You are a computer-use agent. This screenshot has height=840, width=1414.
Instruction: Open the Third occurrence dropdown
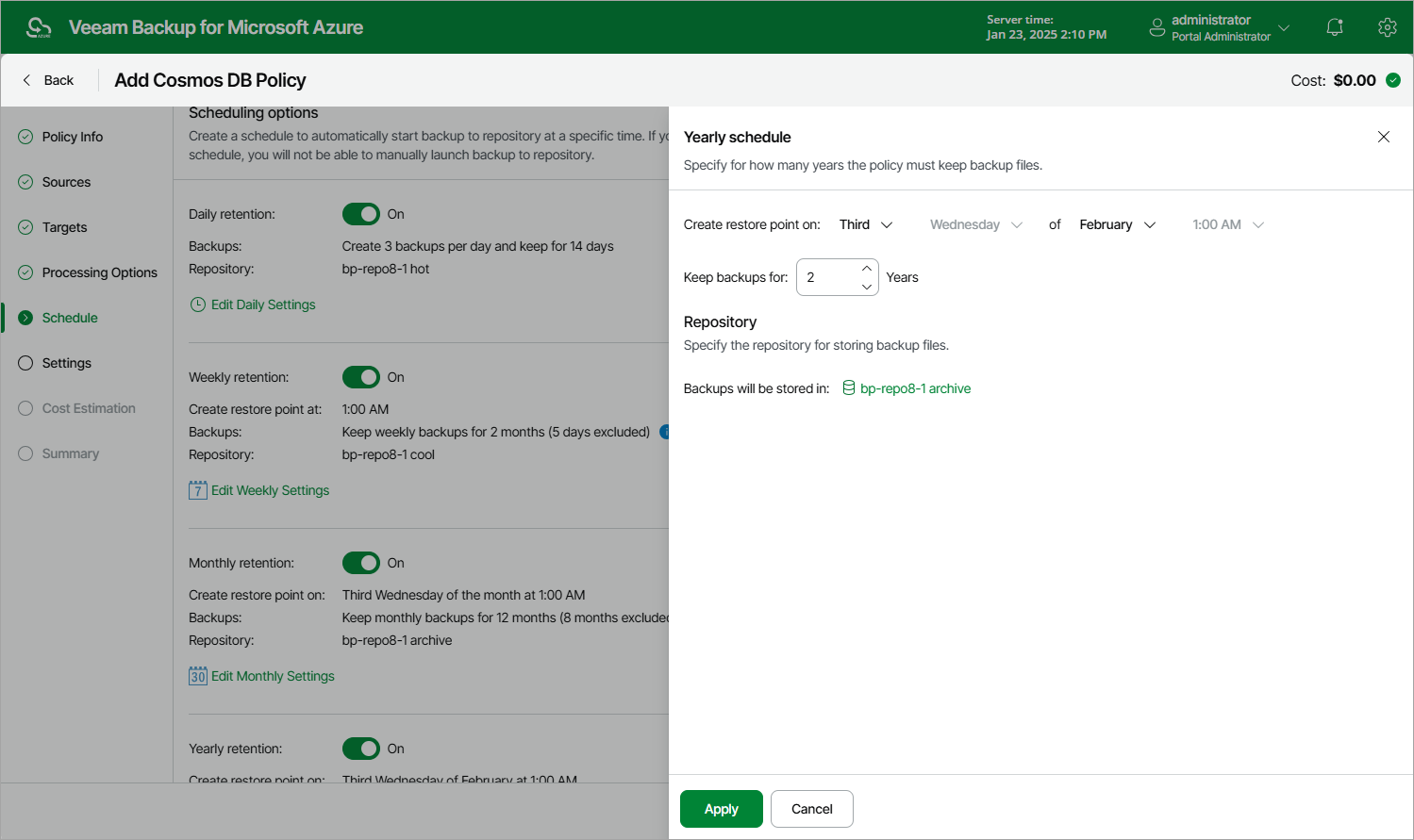pos(866,224)
